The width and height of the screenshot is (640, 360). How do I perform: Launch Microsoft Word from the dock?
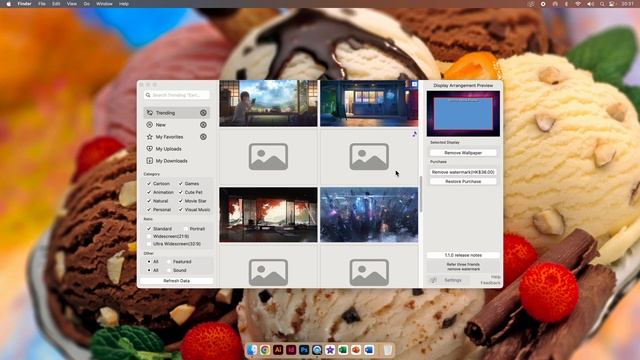coord(369,350)
